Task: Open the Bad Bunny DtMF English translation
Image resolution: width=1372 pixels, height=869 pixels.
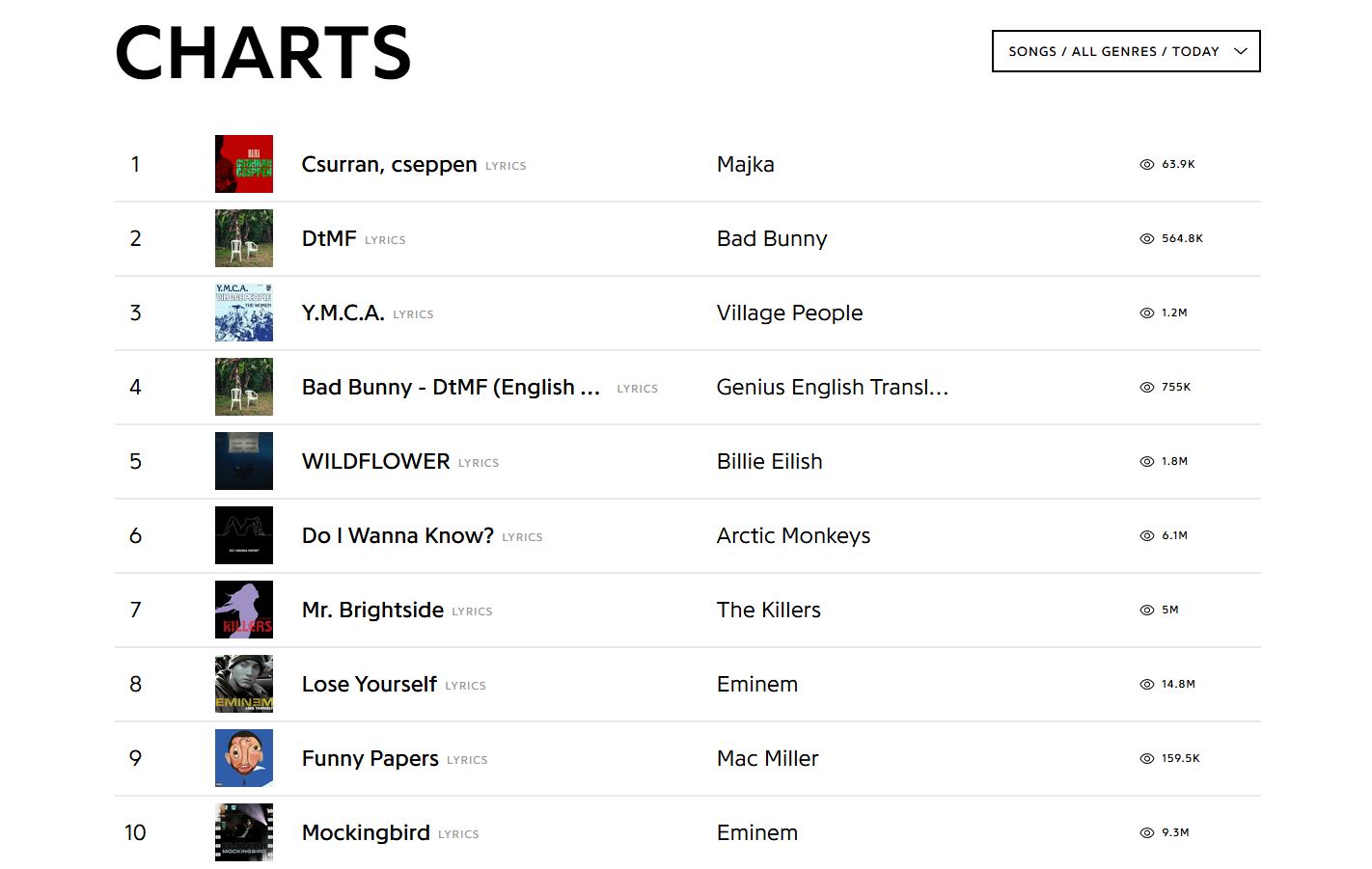Action: point(451,387)
